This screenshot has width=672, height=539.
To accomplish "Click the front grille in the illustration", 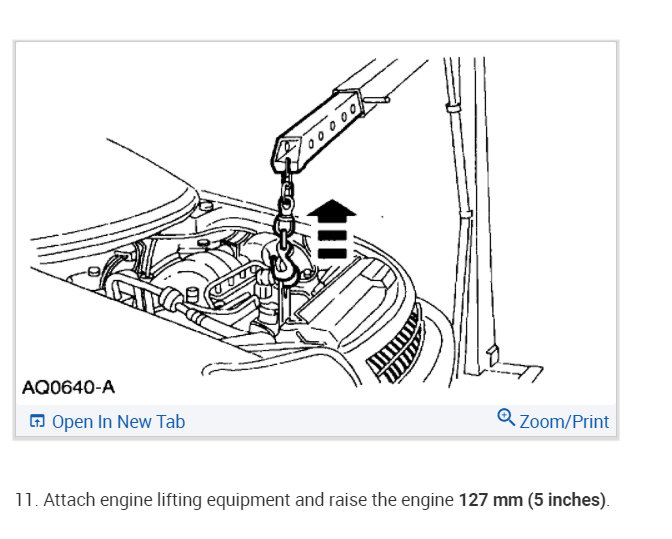I will [395, 349].
